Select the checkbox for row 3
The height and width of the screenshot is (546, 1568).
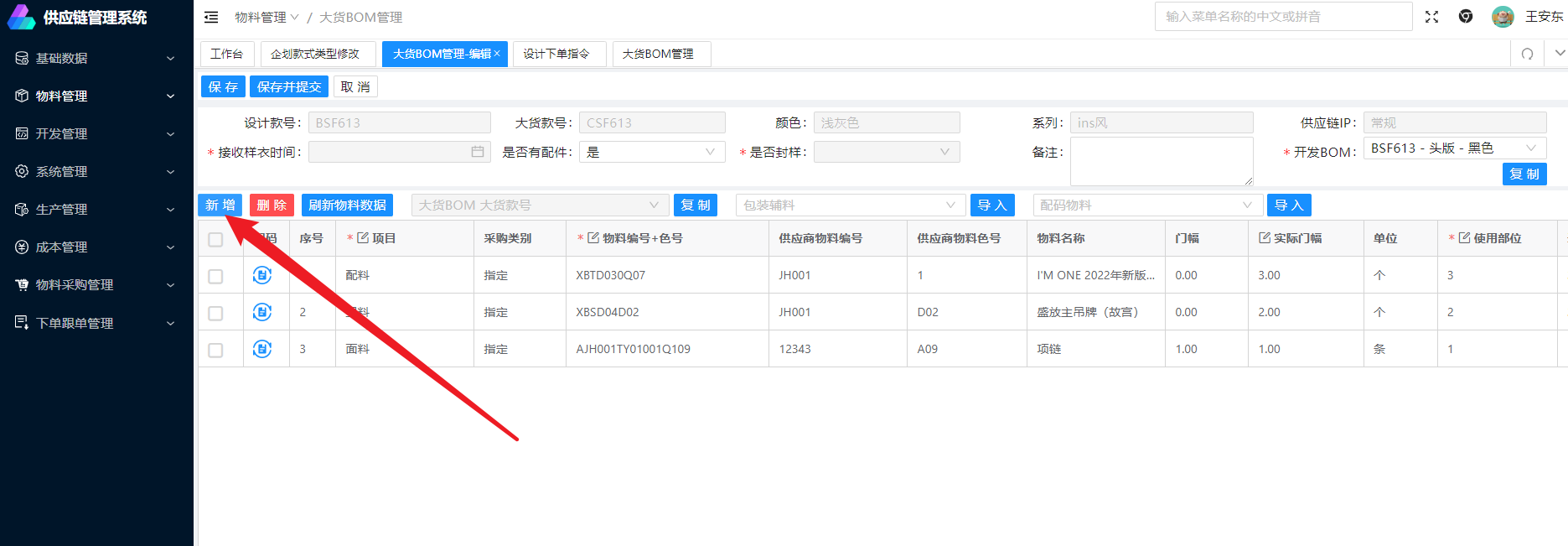[215, 351]
